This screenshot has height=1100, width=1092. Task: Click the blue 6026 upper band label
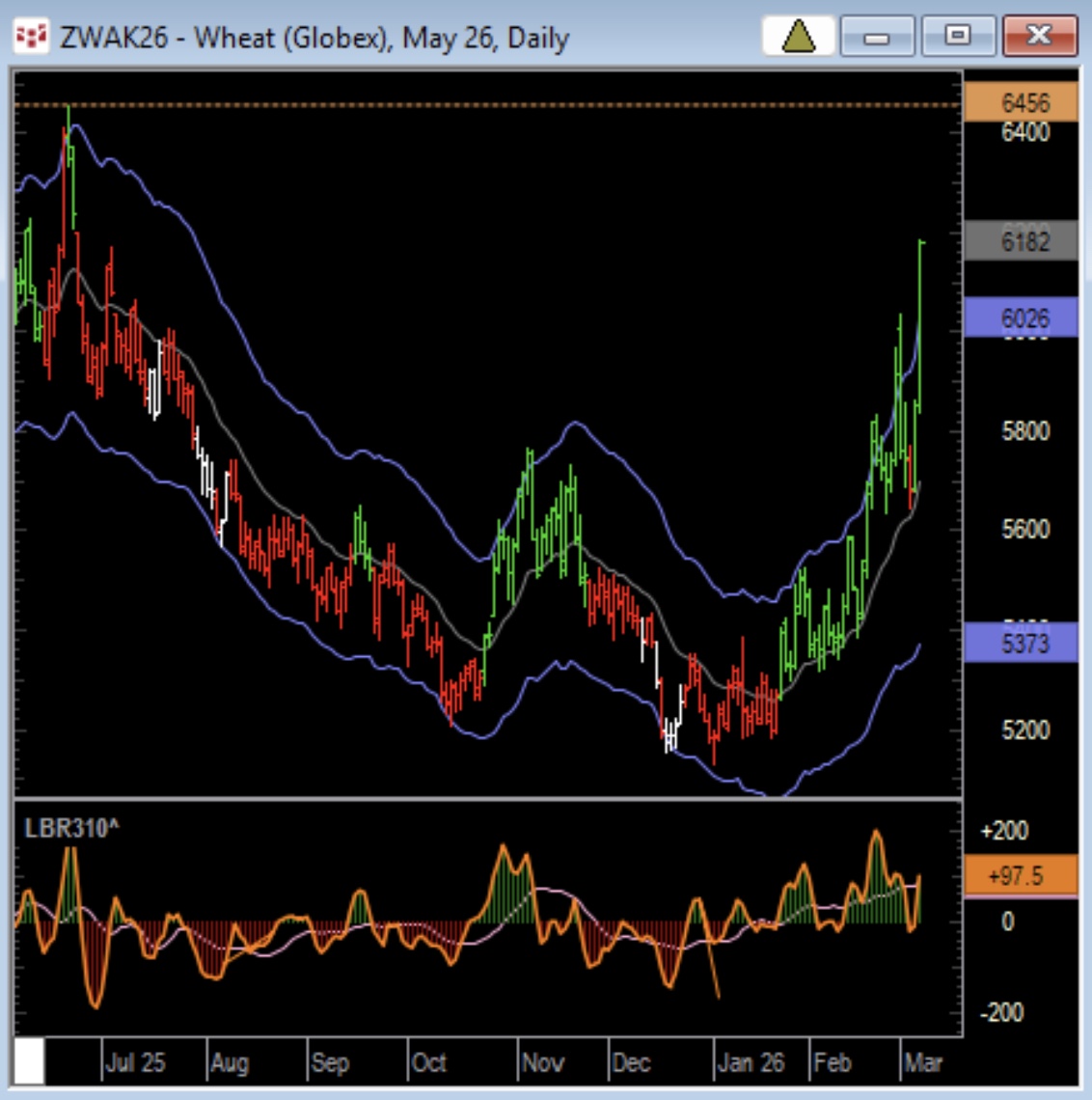coord(1021,317)
